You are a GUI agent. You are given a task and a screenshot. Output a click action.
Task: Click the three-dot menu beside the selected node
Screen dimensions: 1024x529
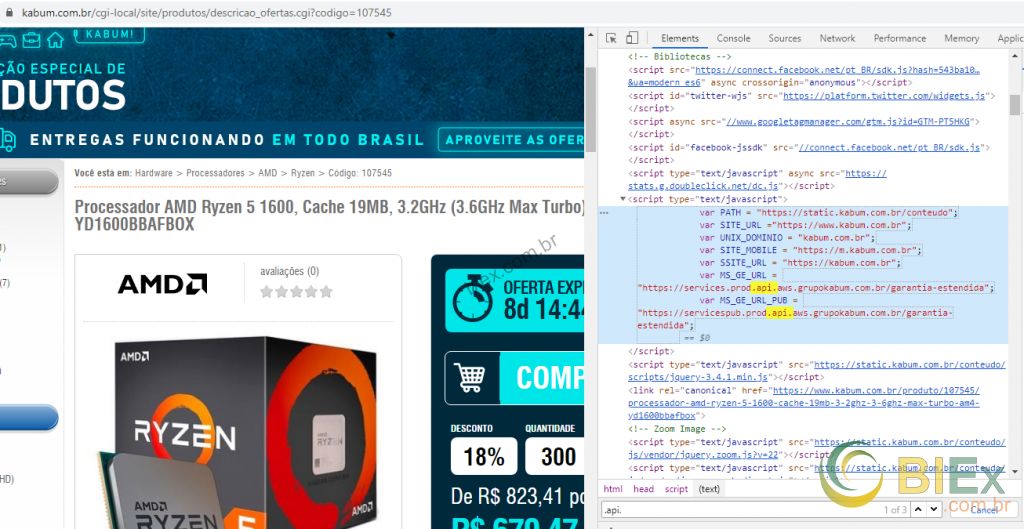604,213
